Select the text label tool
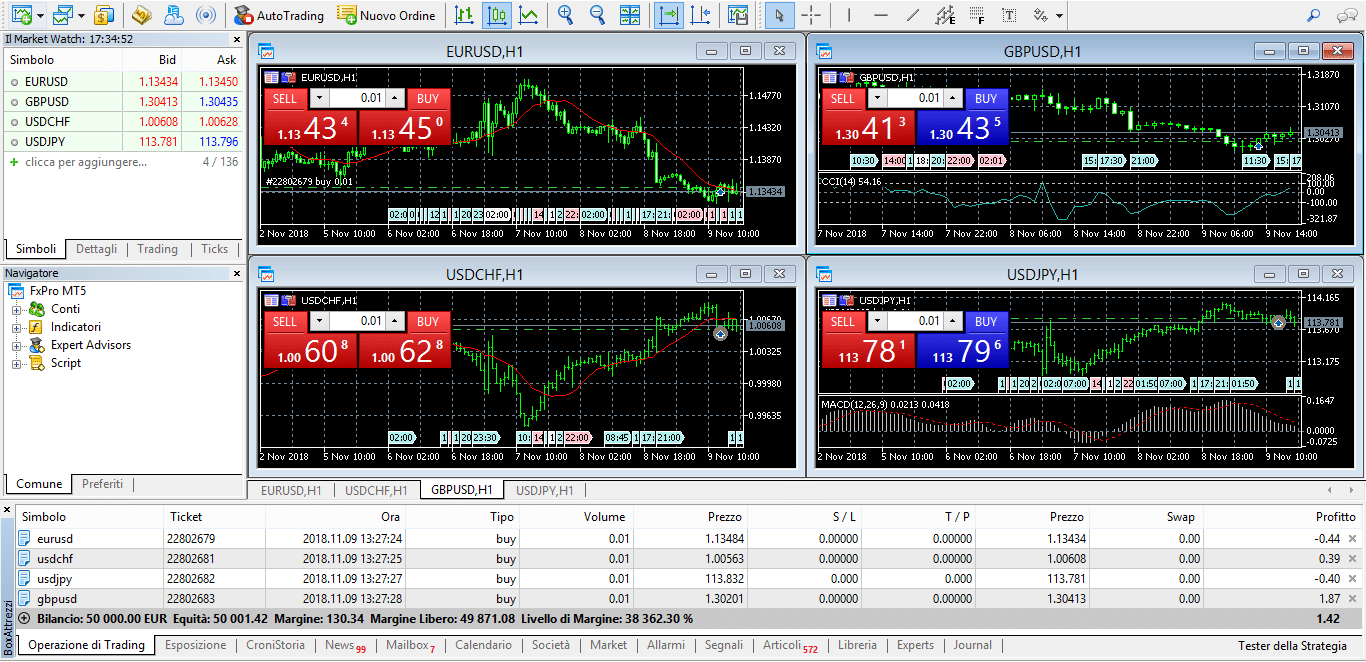Viewport: 1366px width, 662px height. coord(1009,15)
